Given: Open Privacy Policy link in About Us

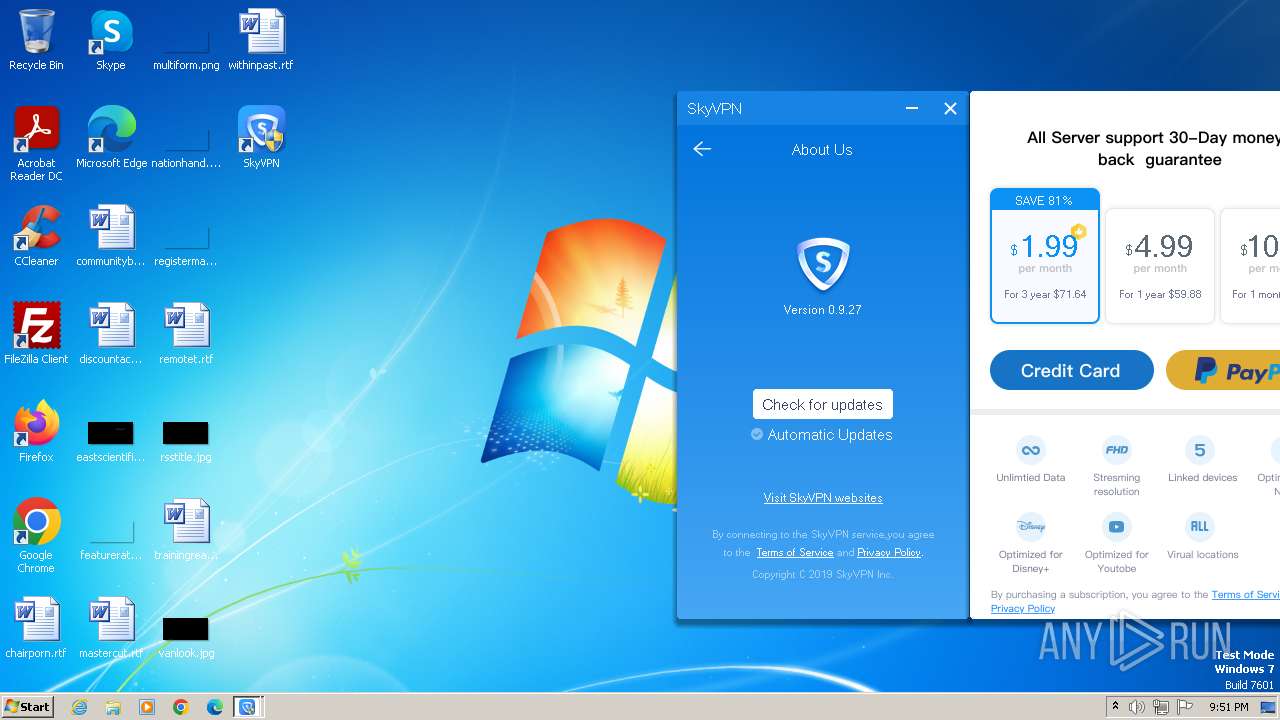Looking at the screenshot, I should [888, 553].
